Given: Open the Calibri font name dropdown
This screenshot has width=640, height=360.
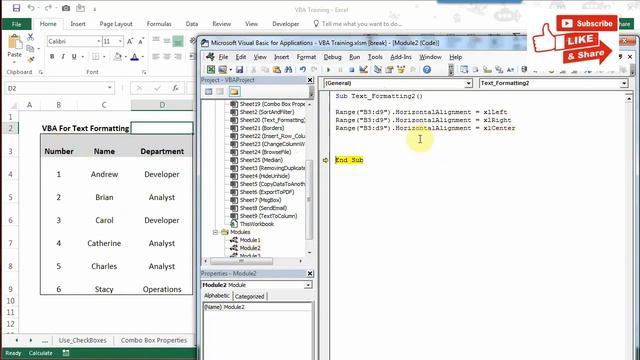Looking at the screenshot, I should (x=98, y=41).
